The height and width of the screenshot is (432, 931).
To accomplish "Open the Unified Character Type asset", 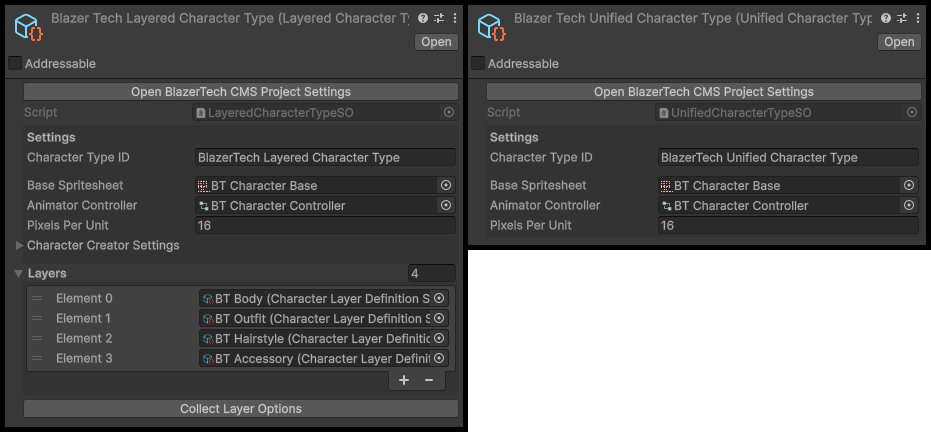I will 900,42.
